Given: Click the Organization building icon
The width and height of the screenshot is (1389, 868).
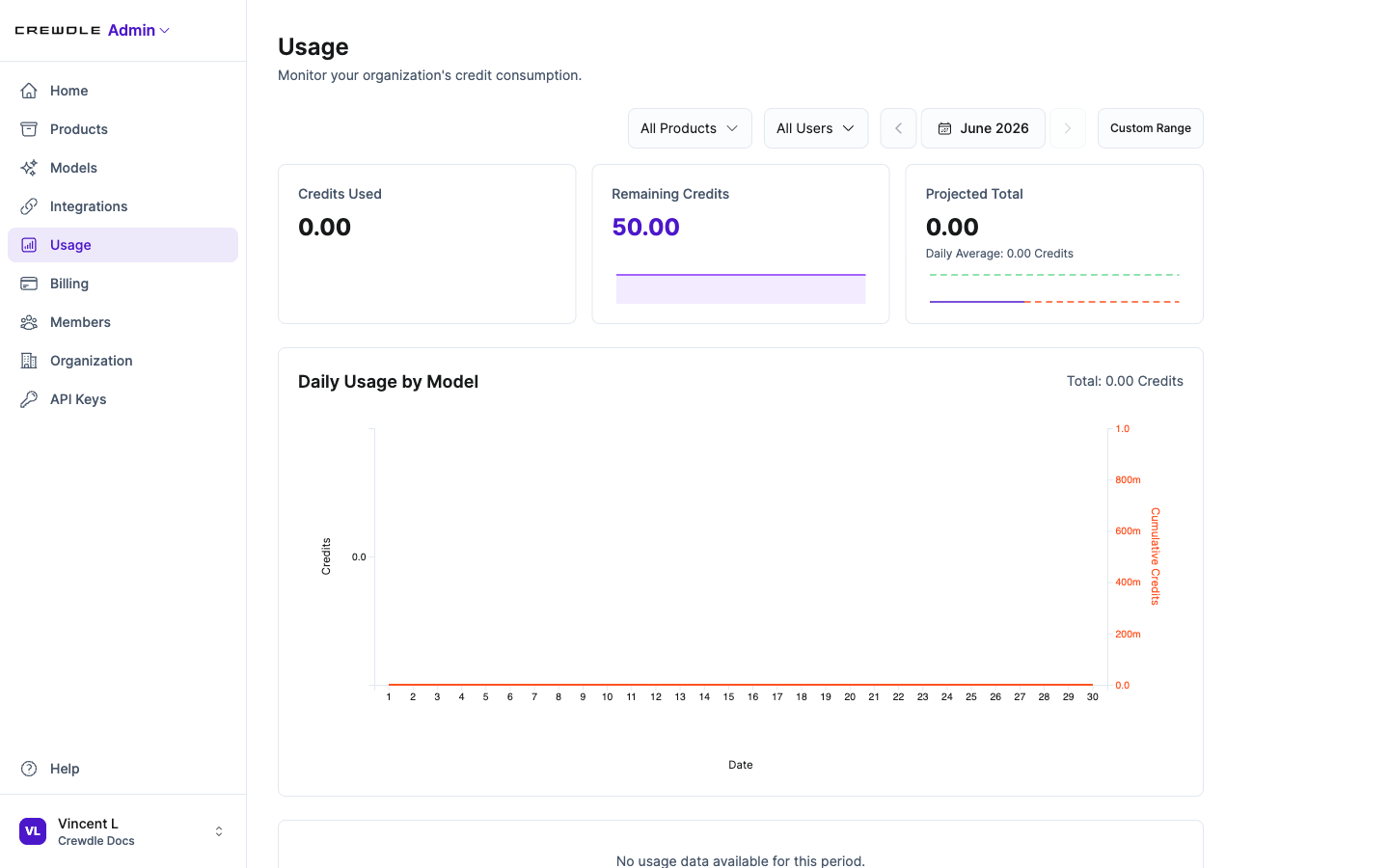Looking at the screenshot, I should click(29, 361).
